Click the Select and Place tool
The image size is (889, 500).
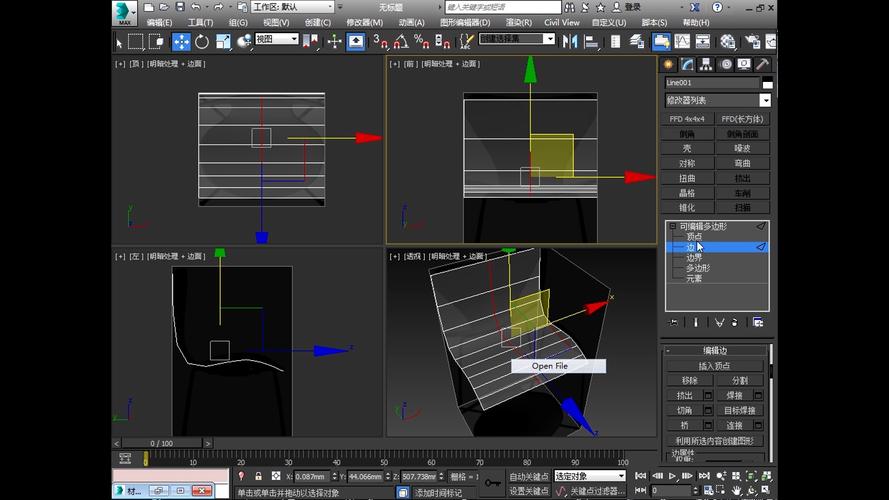244,42
